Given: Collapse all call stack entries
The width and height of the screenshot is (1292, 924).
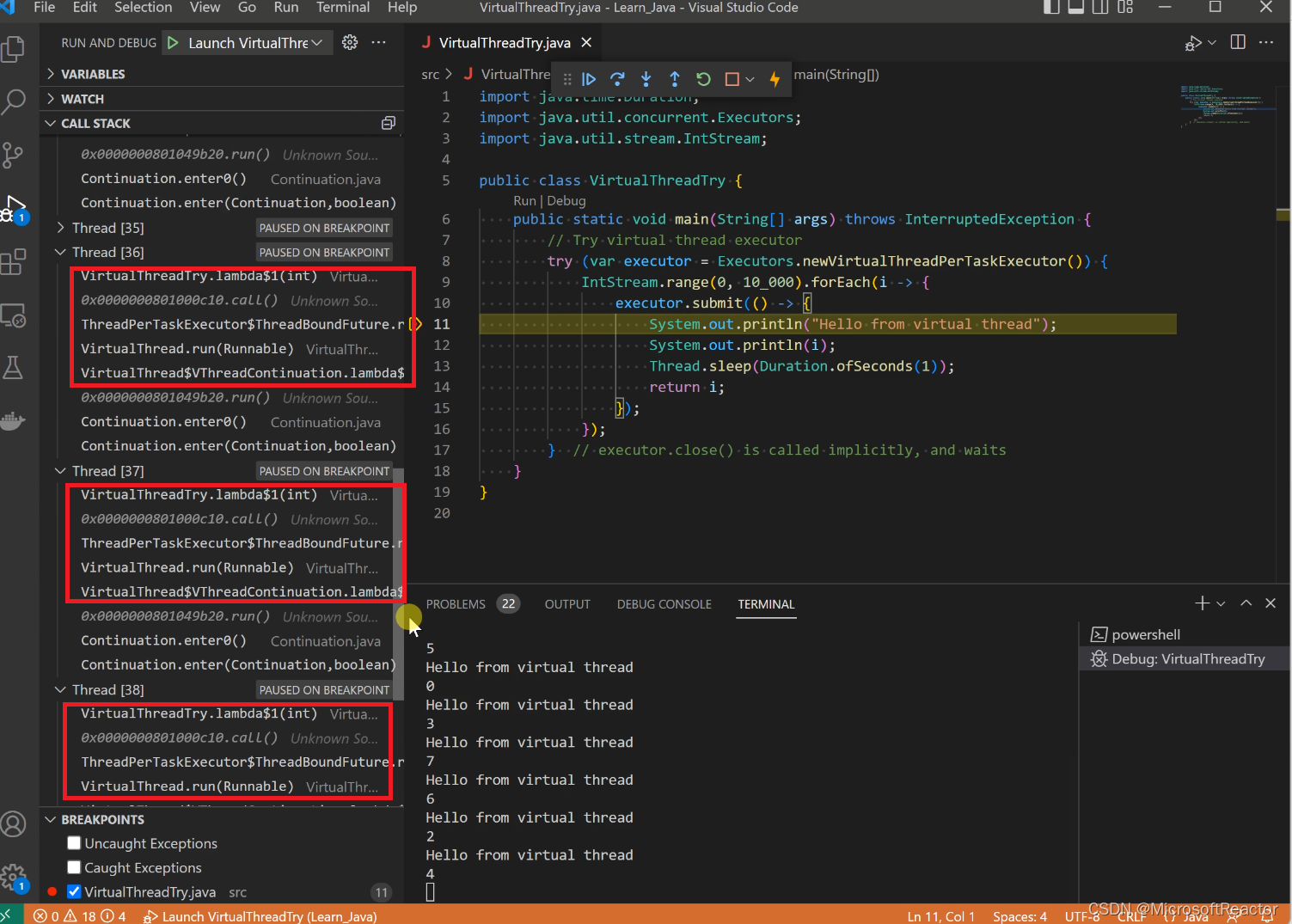Looking at the screenshot, I should click(389, 123).
